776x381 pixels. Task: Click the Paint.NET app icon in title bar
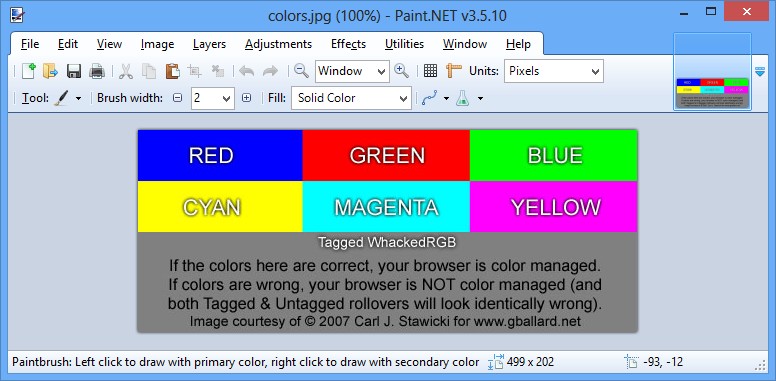tap(18, 15)
